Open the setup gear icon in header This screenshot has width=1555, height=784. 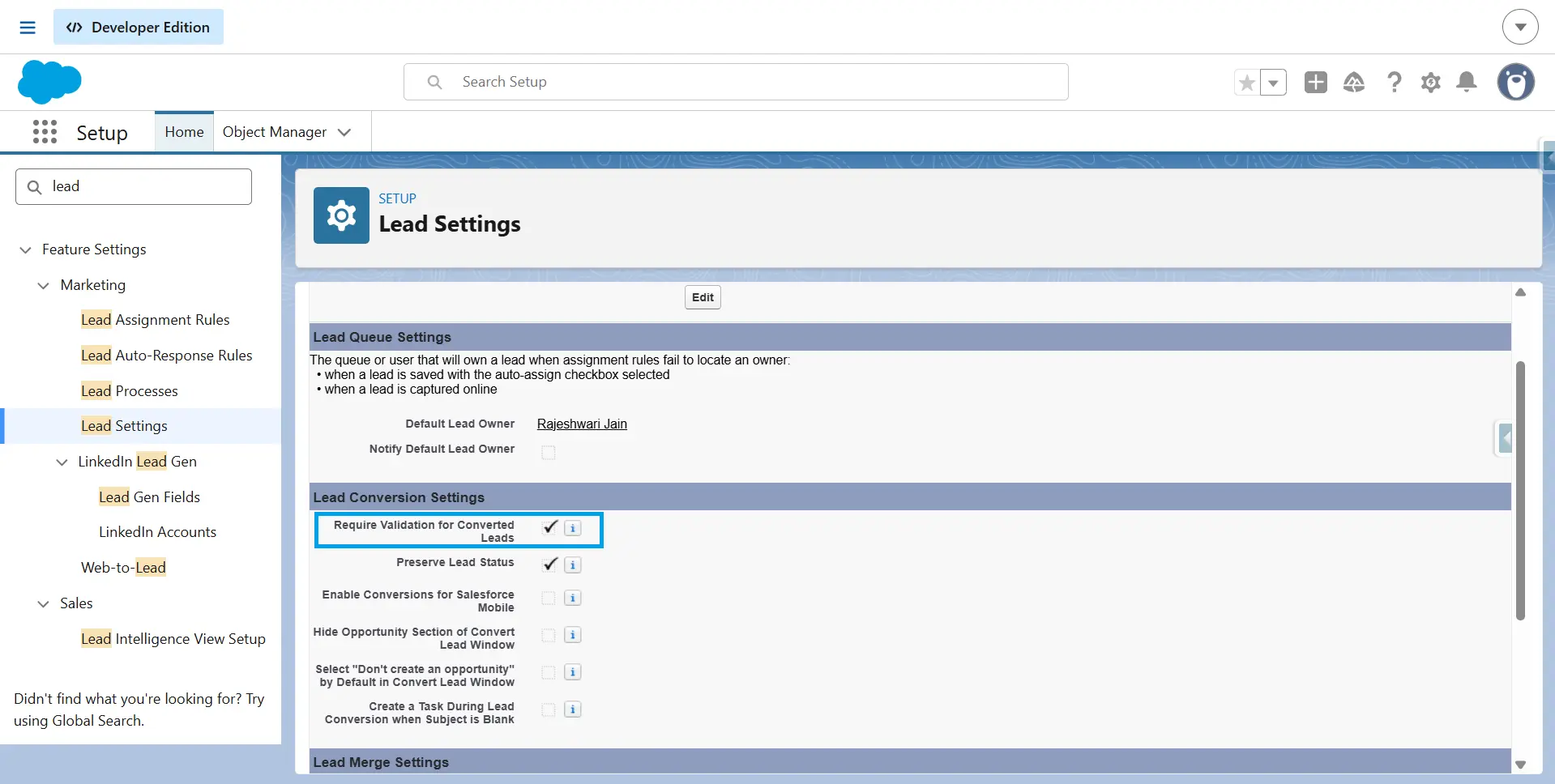(1431, 82)
